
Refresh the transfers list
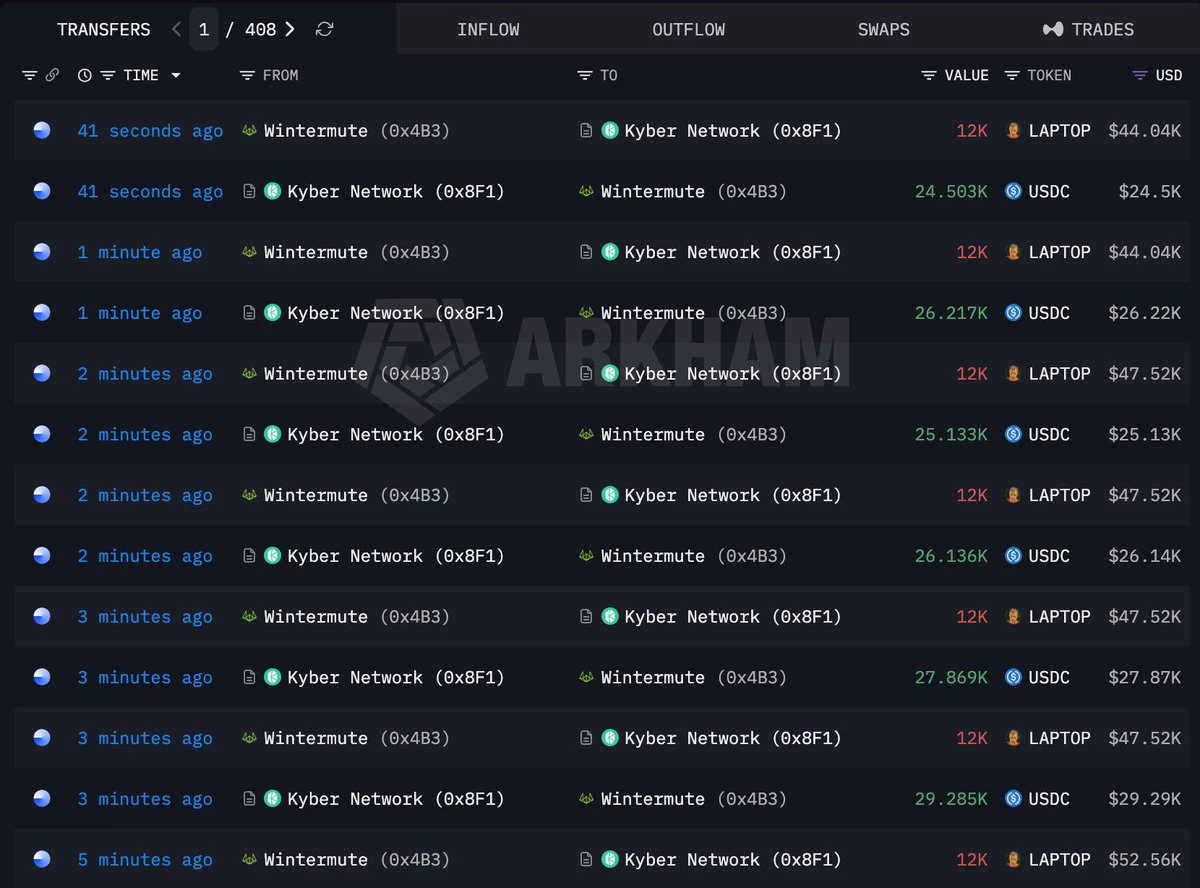(x=324, y=29)
